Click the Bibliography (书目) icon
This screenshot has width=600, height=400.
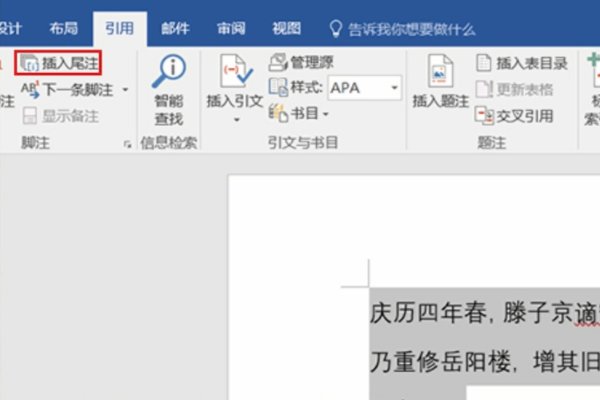pos(278,113)
